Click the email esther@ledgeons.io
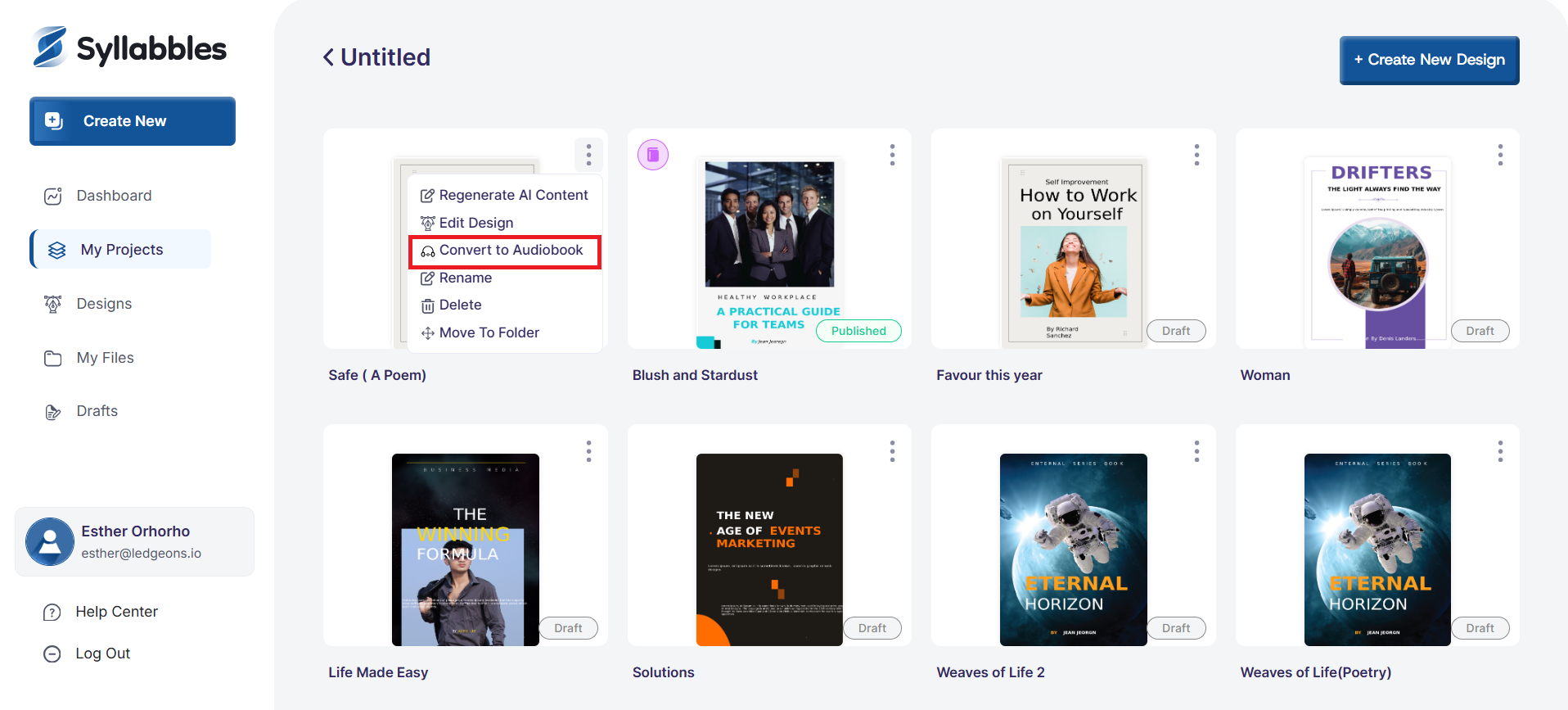 (x=141, y=554)
